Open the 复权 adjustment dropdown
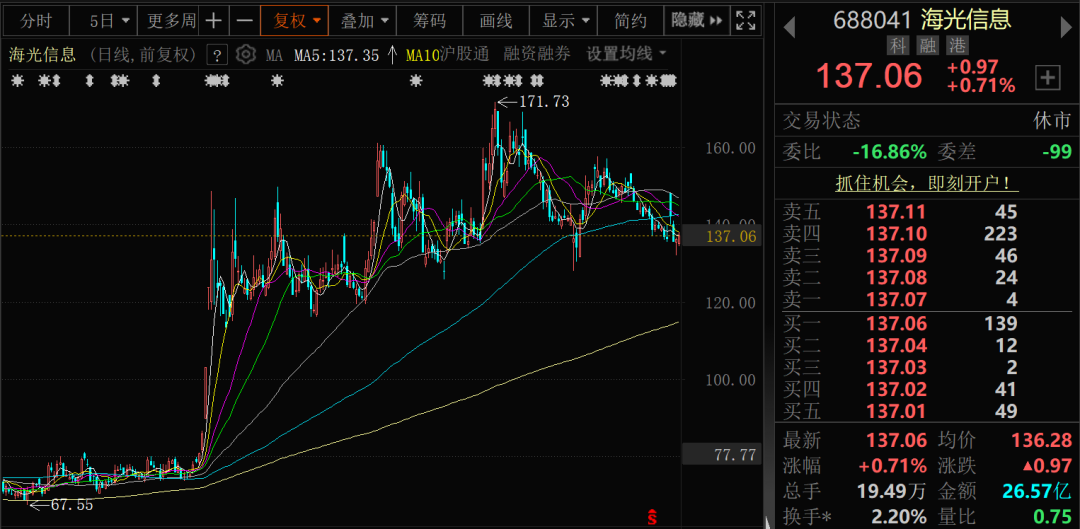The width and height of the screenshot is (1080, 529). 297,20
